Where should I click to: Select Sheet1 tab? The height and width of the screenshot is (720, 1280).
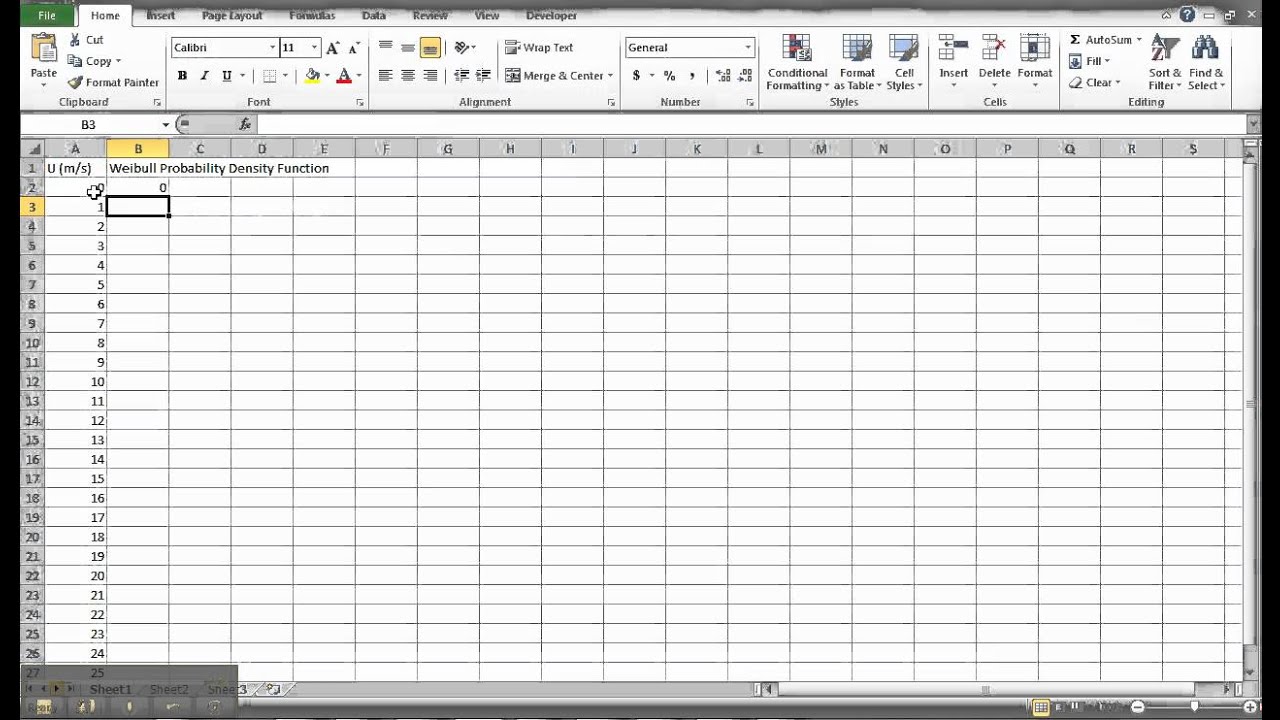tap(110, 689)
